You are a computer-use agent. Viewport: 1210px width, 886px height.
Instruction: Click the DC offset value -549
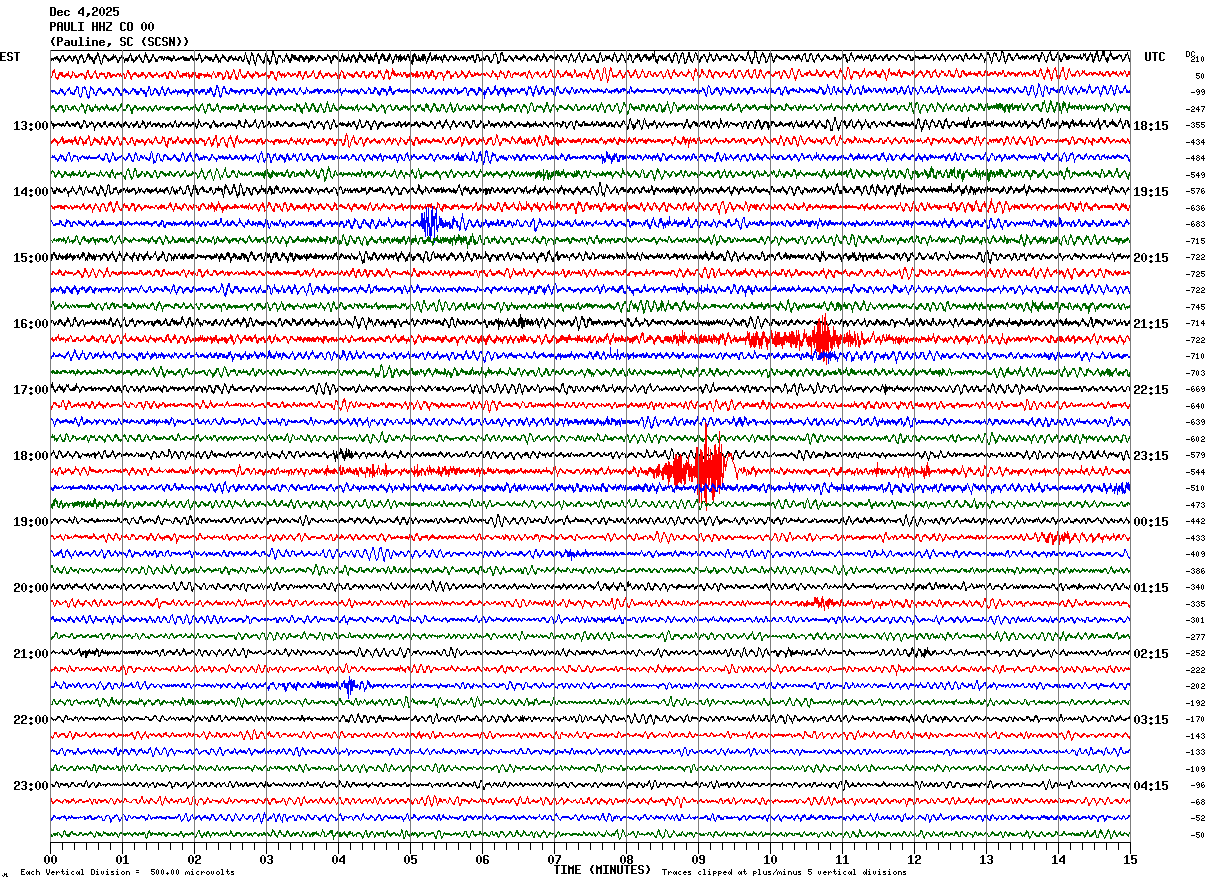point(1196,175)
